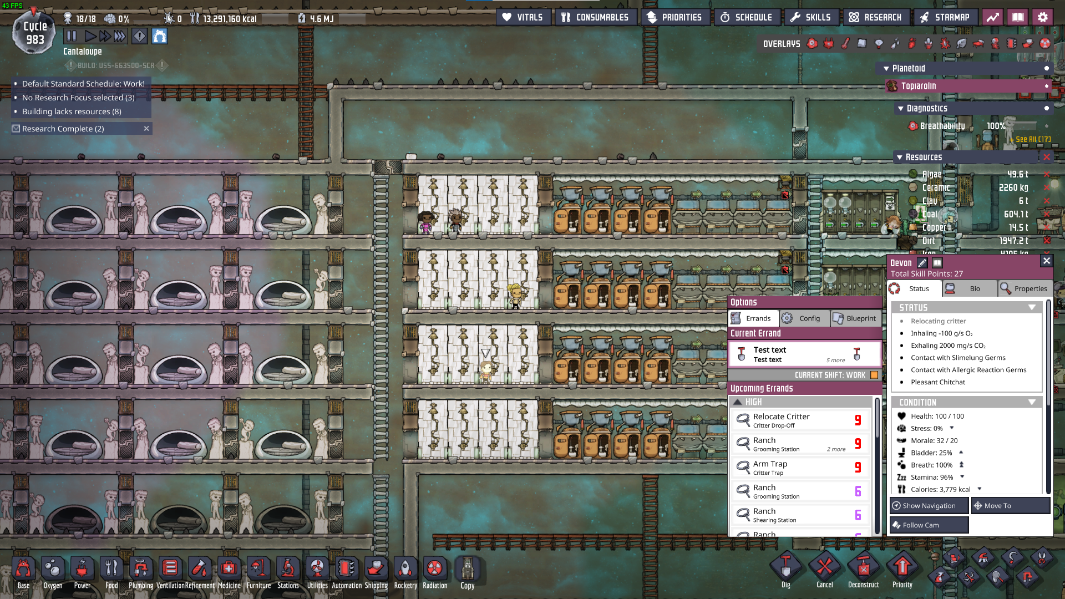This screenshot has width=1065, height=599.
Task: Dismiss the Research Complete notification
Action: (146, 128)
